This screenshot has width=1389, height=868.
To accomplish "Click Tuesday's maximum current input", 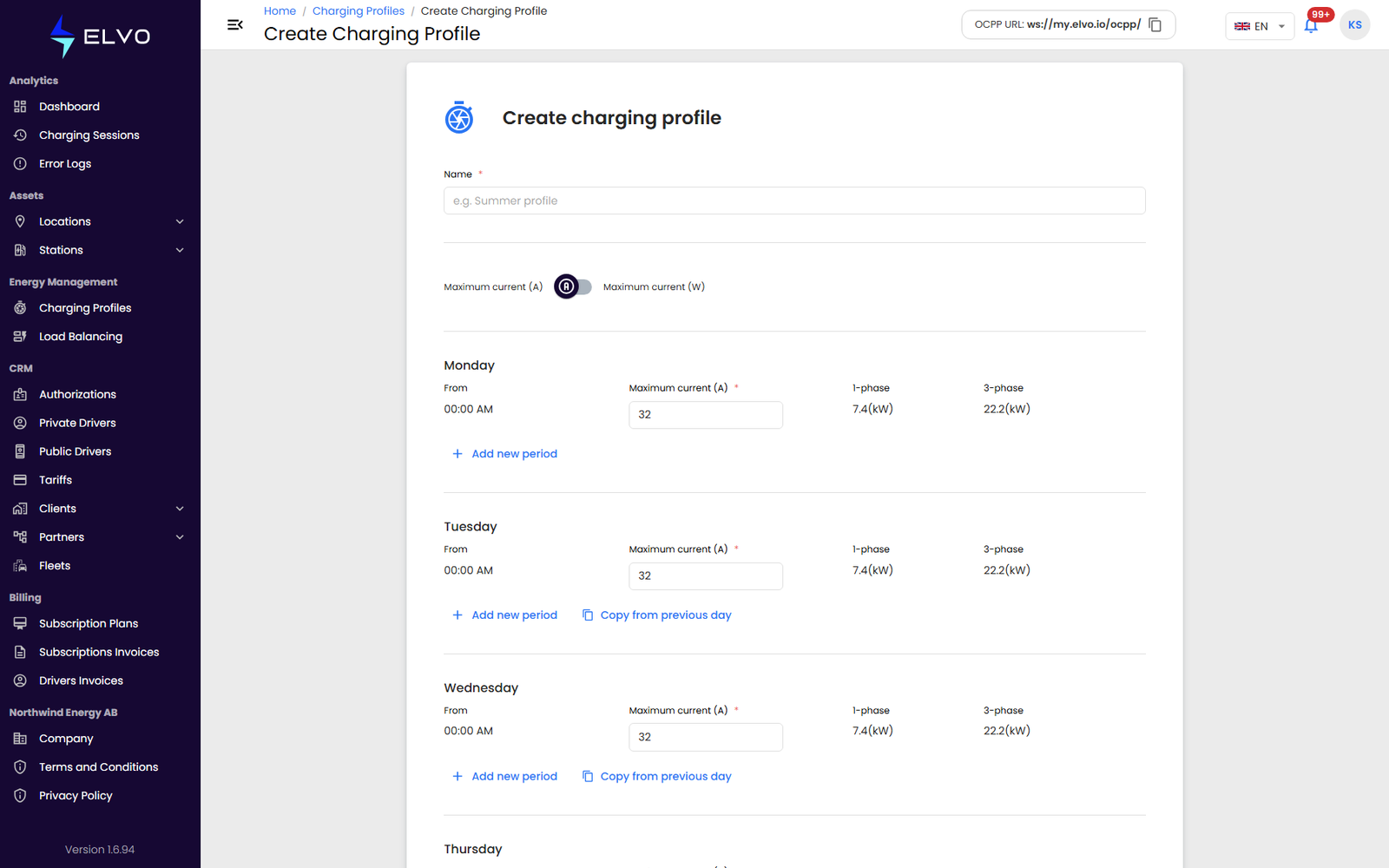I will [706, 576].
